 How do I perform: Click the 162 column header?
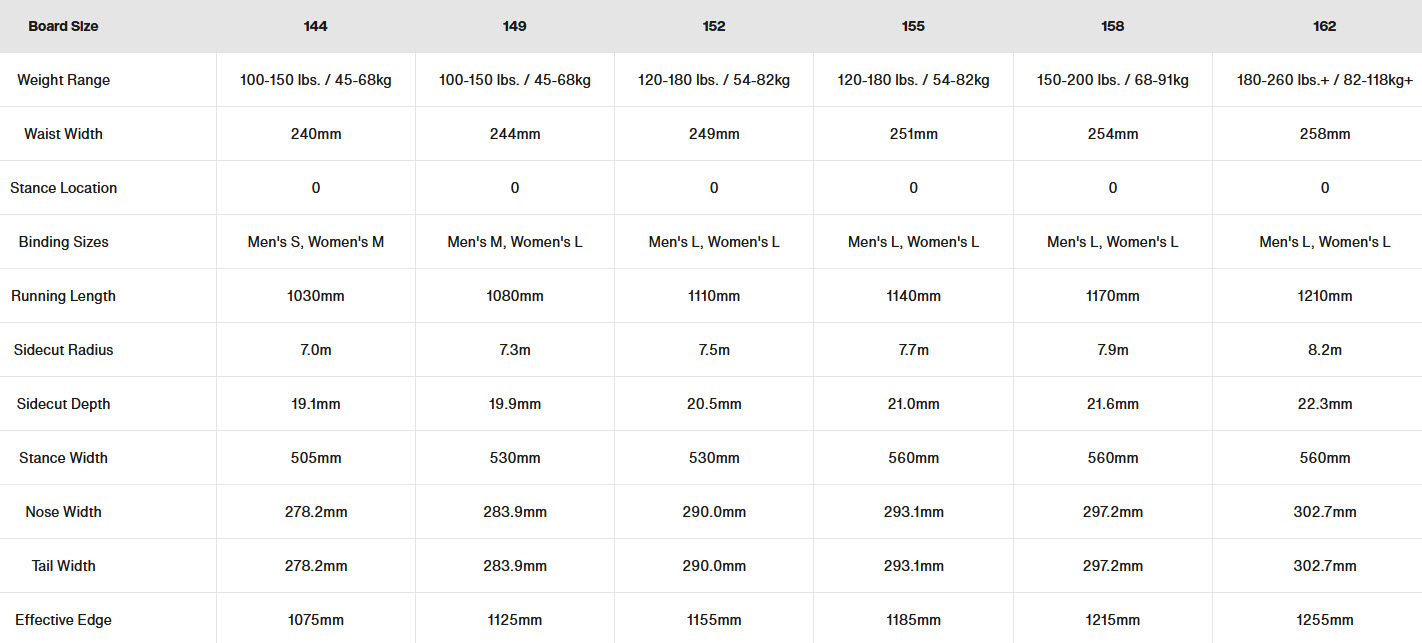[1324, 26]
